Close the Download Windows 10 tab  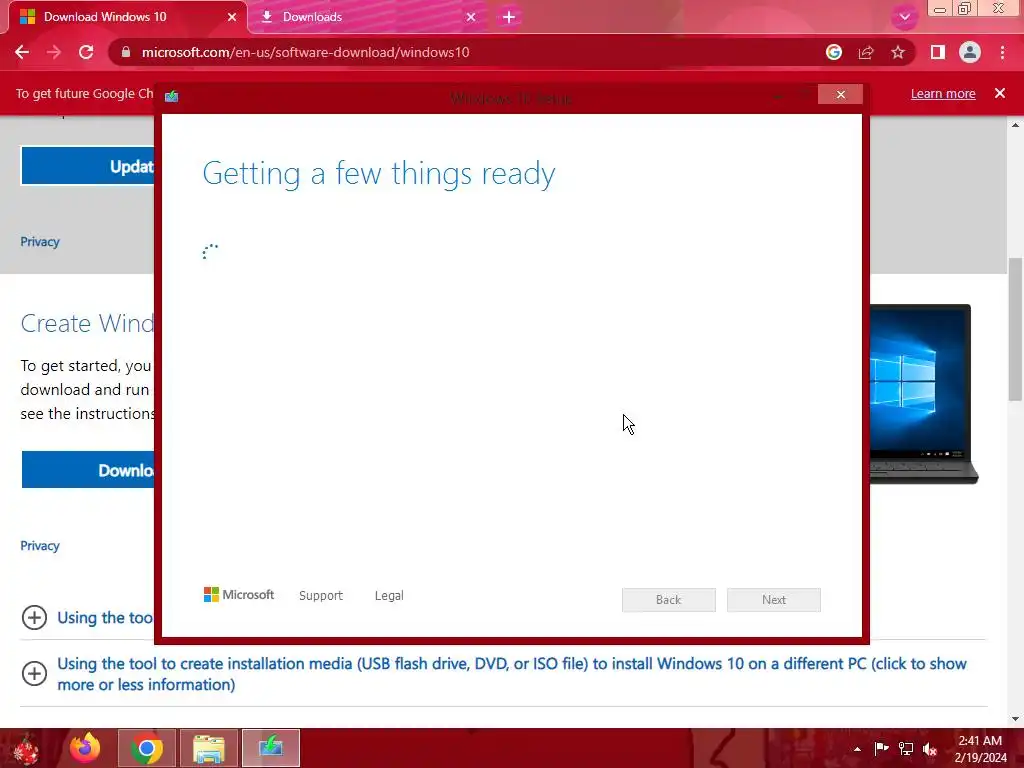coord(232,17)
